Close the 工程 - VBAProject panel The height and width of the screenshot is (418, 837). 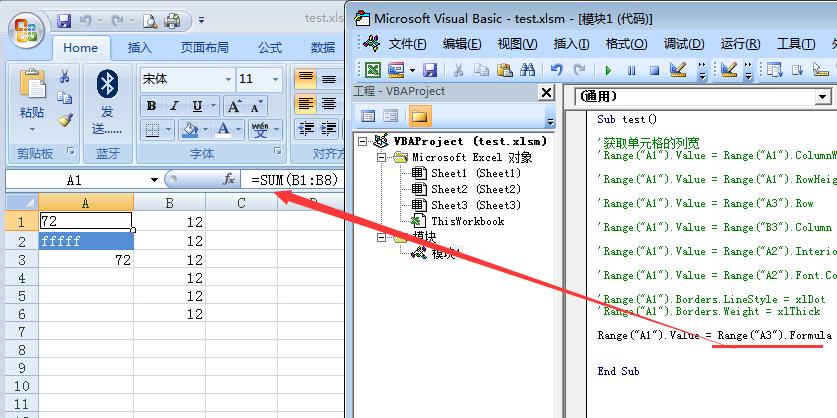point(546,92)
